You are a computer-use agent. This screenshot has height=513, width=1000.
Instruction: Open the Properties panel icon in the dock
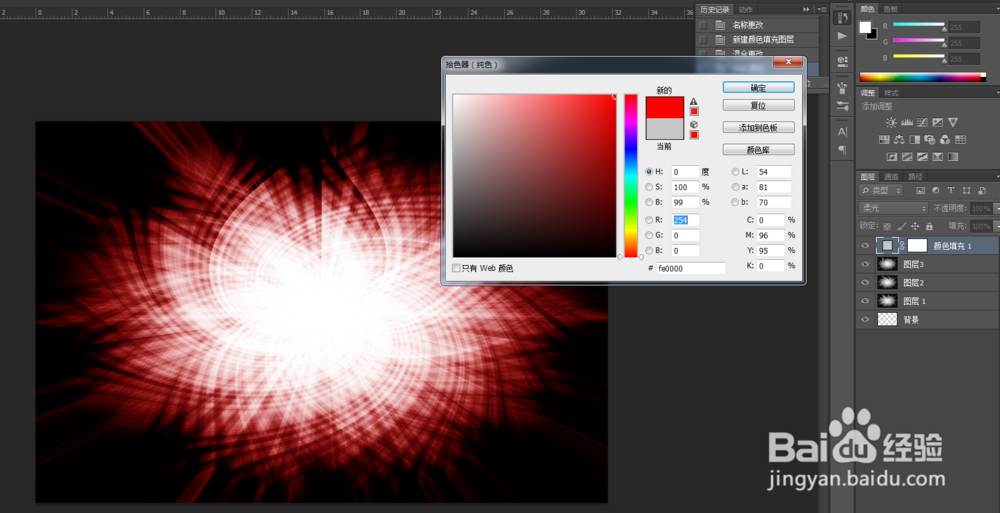point(842,61)
